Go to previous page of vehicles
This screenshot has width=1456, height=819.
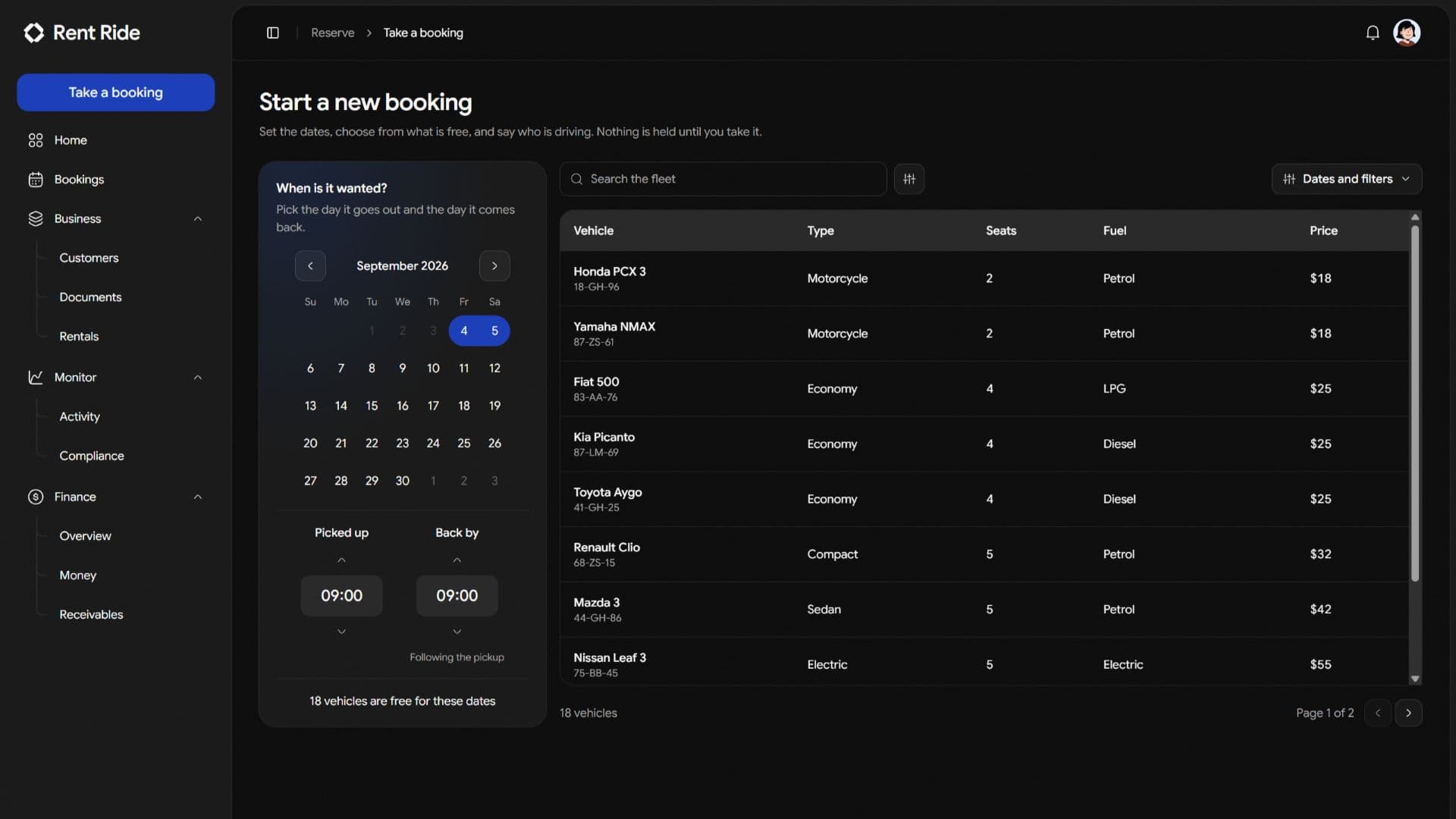click(x=1378, y=713)
